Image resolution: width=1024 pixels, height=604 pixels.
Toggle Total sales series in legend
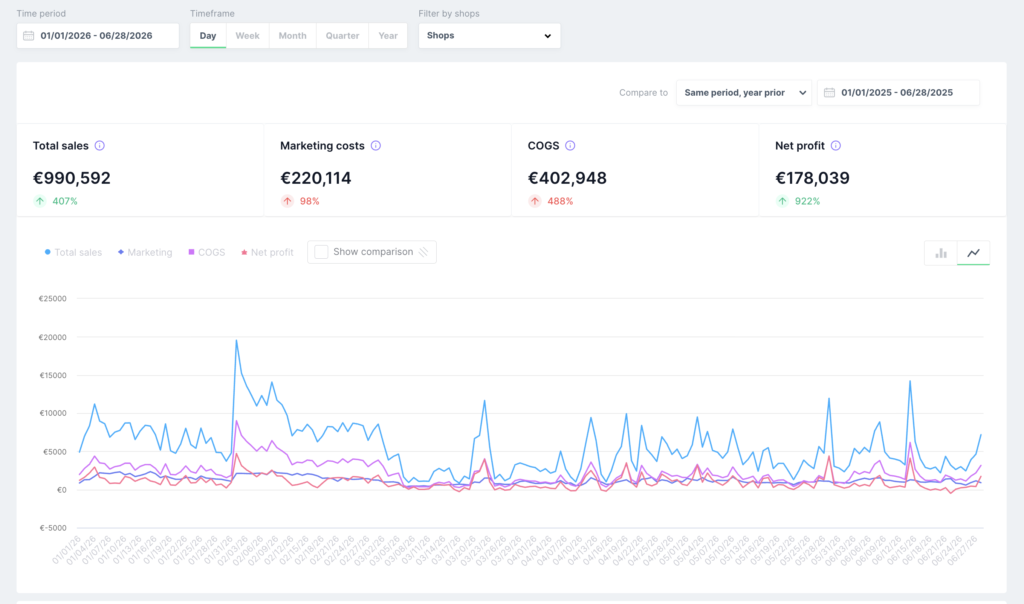pos(73,252)
